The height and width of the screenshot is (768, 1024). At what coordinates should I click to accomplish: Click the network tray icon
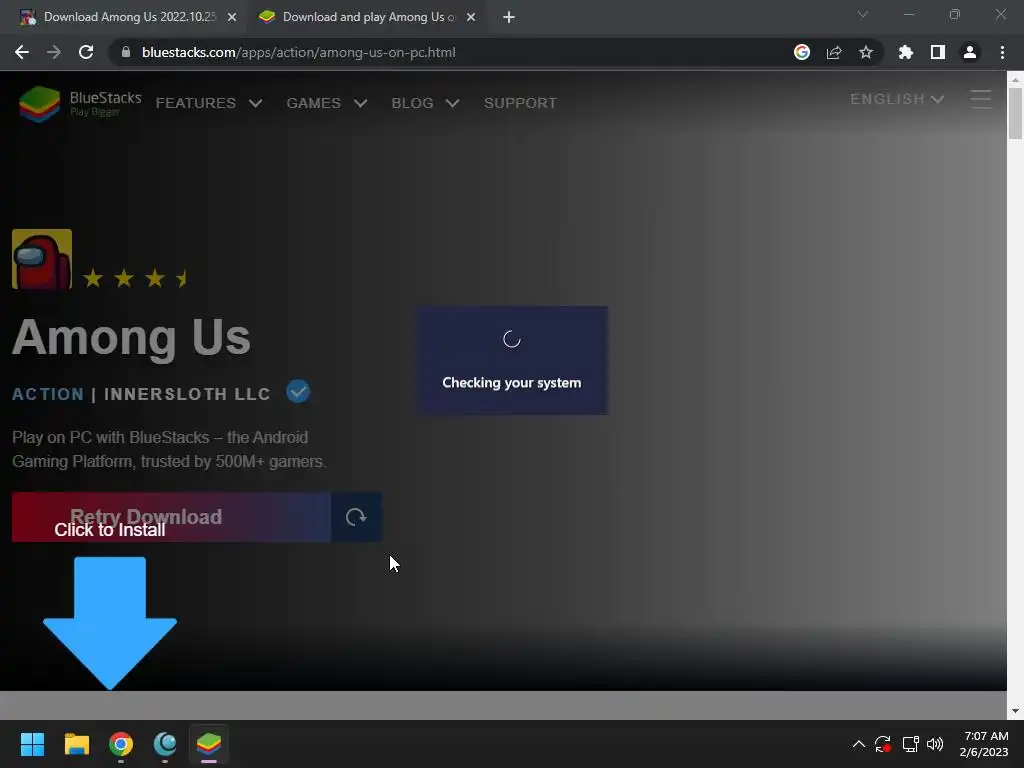click(910, 744)
